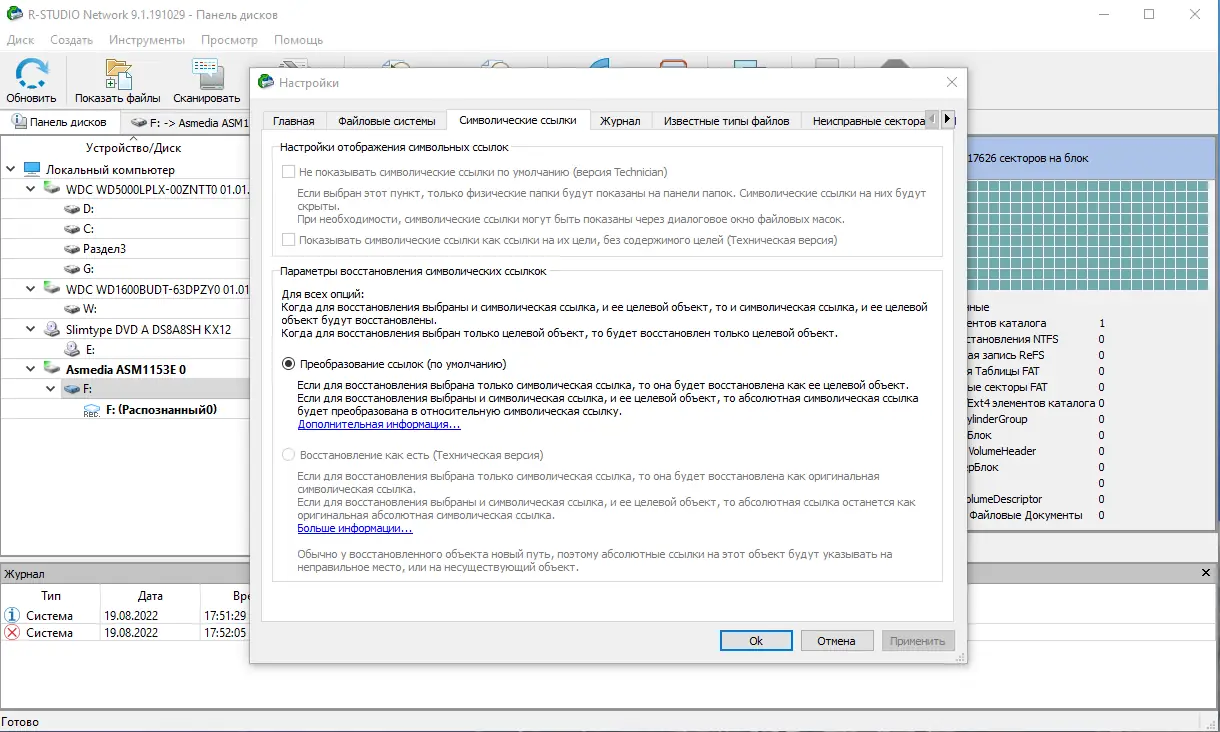Click the Ok button
The width and height of the screenshot is (1220, 732).
(756, 641)
